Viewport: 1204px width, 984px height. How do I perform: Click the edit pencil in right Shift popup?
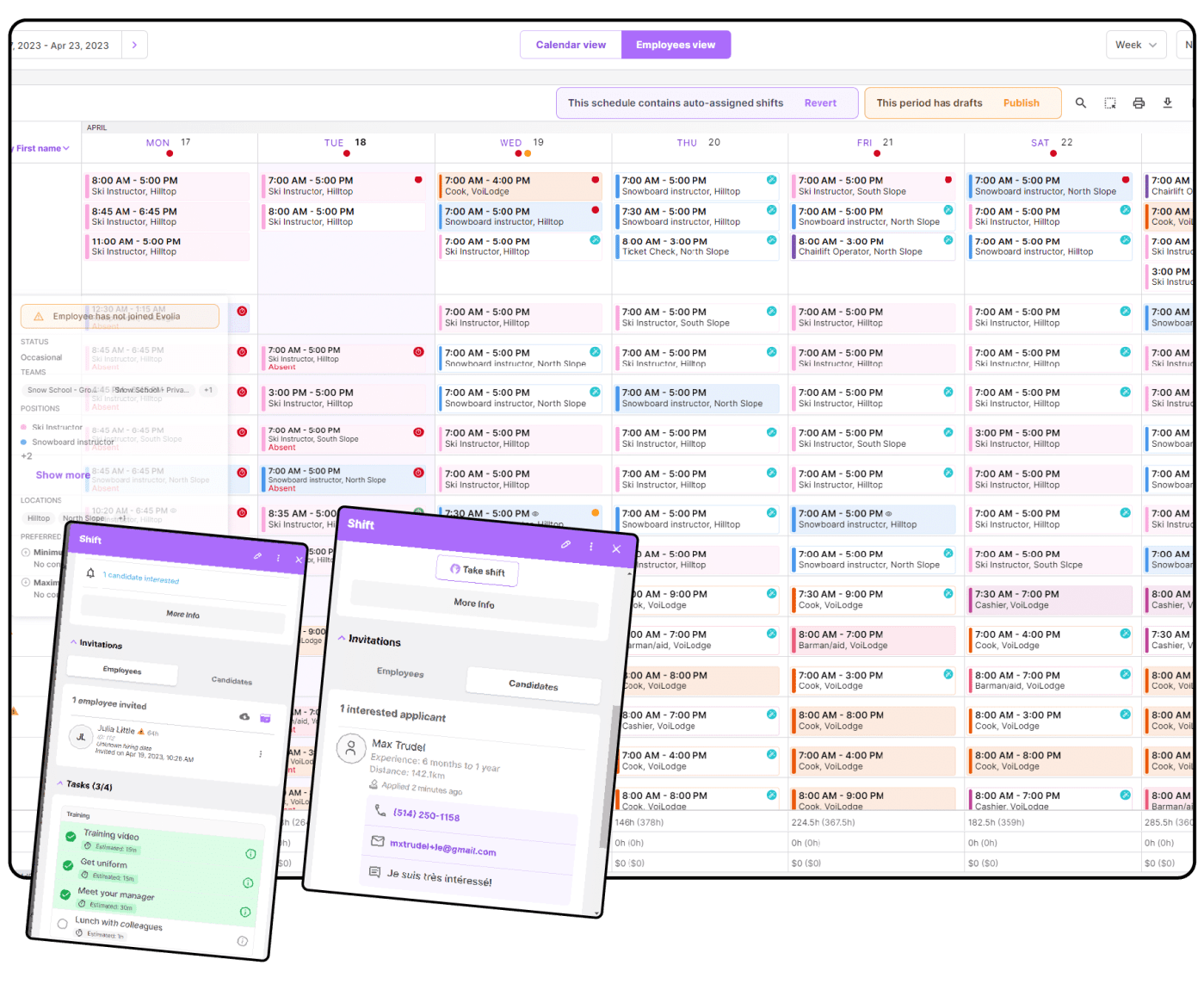pos(565,544)
